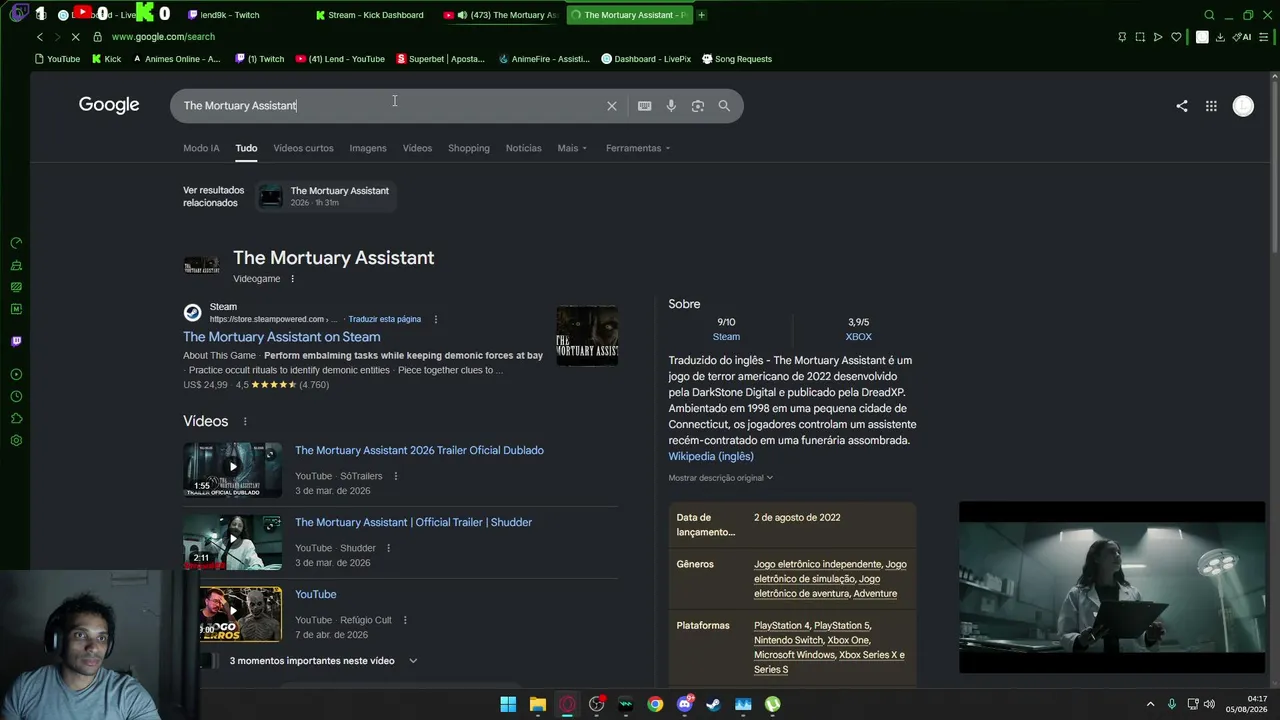Viewport: 1280px width, 720px height.
Task: Open options for the SóTrailers video result
Action: [x=395, y=476]
